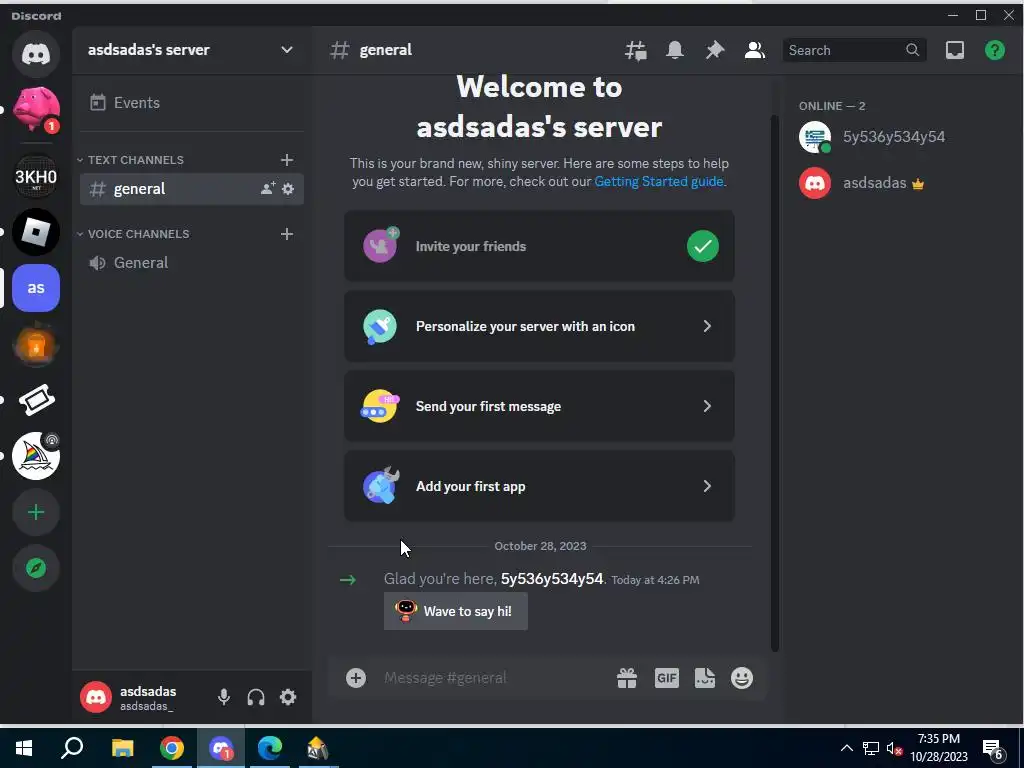Edit general channel settings gear
The height and width of the screenshot is (768, 1024).
tap(288, 189)
